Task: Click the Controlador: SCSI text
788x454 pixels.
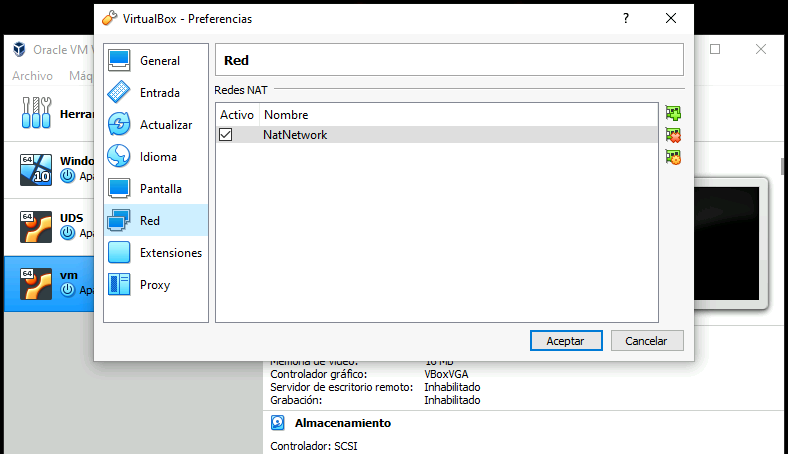Action: click(x=314, y=446)
